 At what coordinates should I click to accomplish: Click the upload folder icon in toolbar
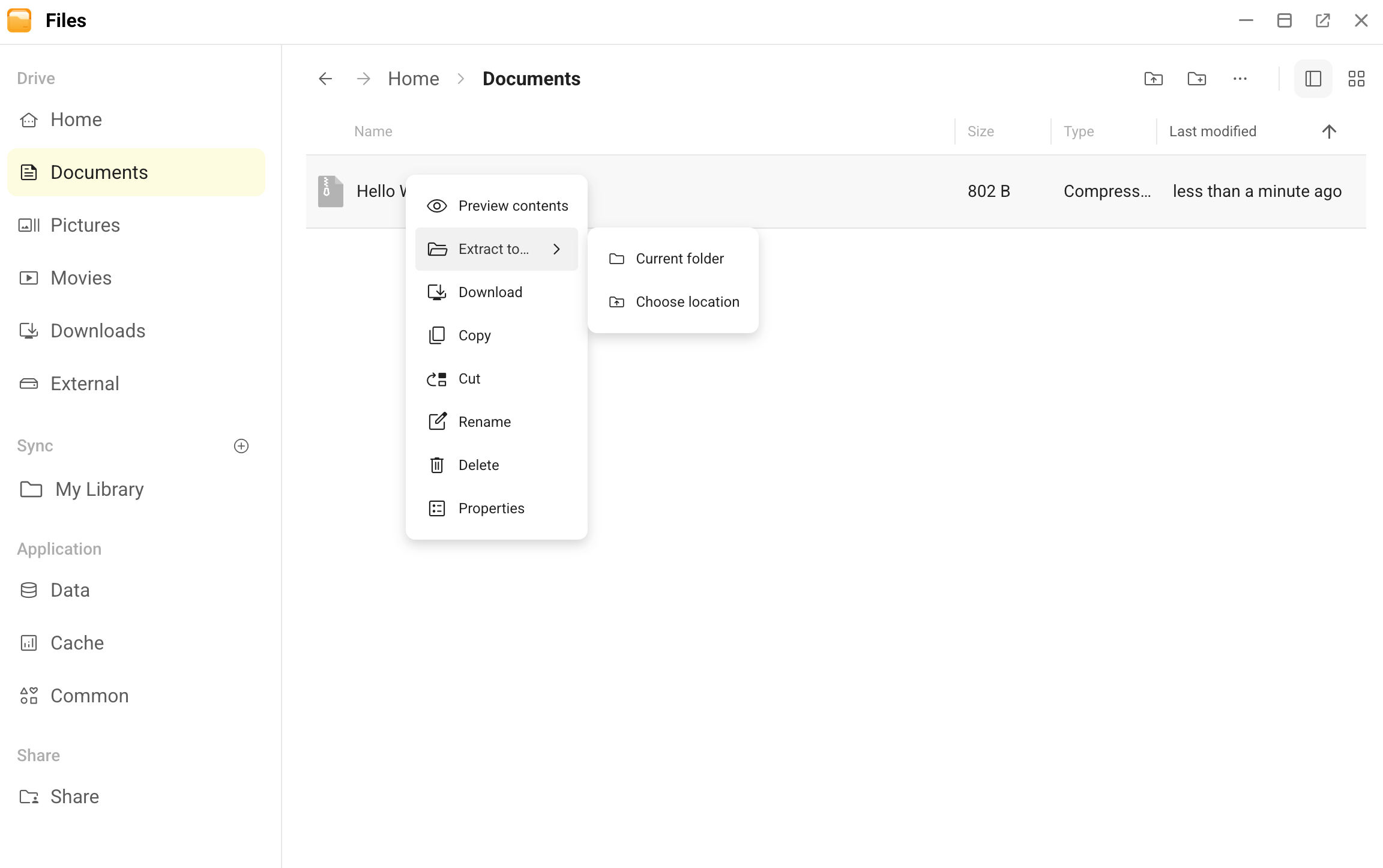(1153, 79)
